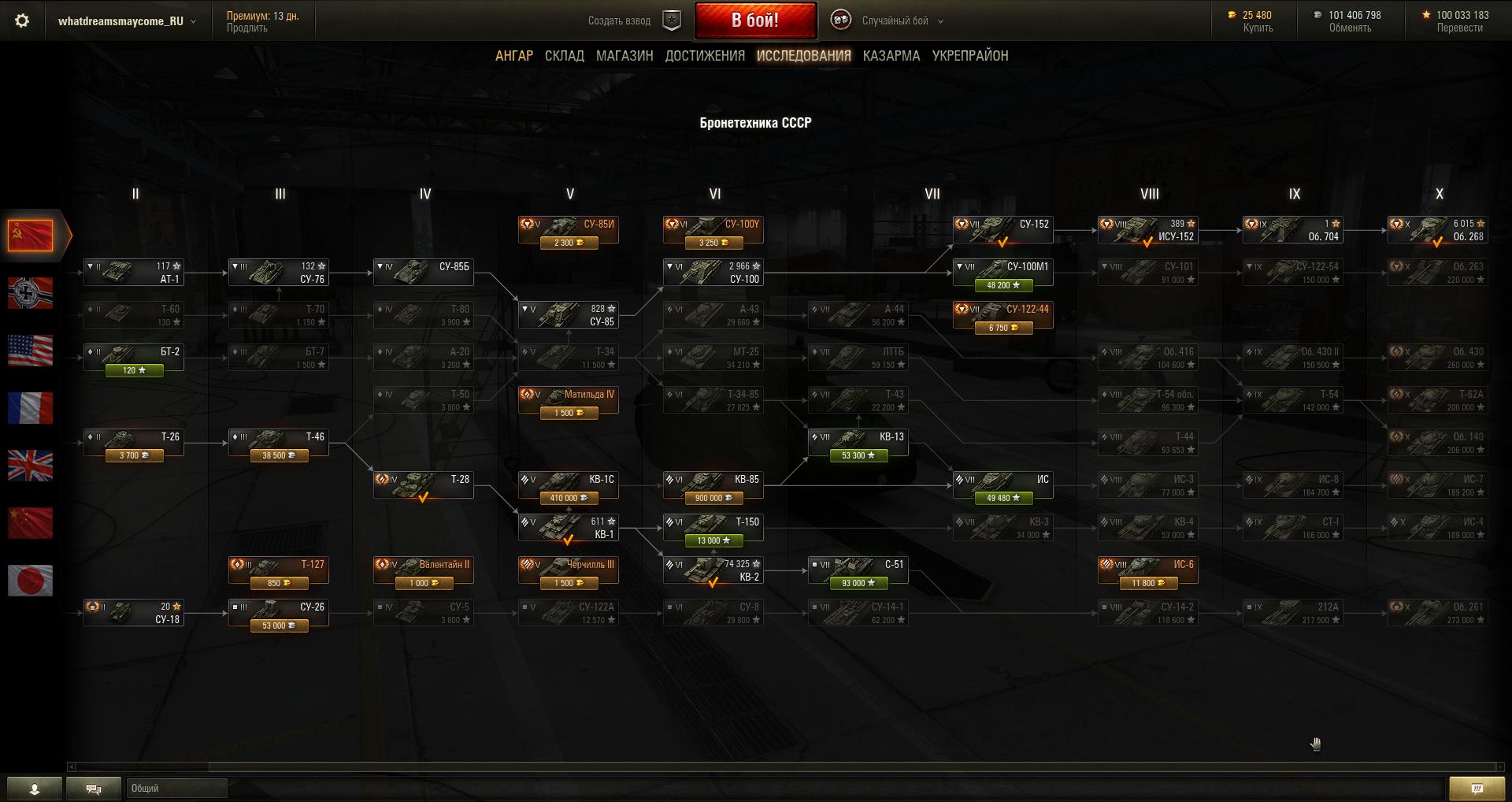Open contacts list icon at bottom
Screen dimensions: 1512x802
pyautogui.click(x=35, y=789)
